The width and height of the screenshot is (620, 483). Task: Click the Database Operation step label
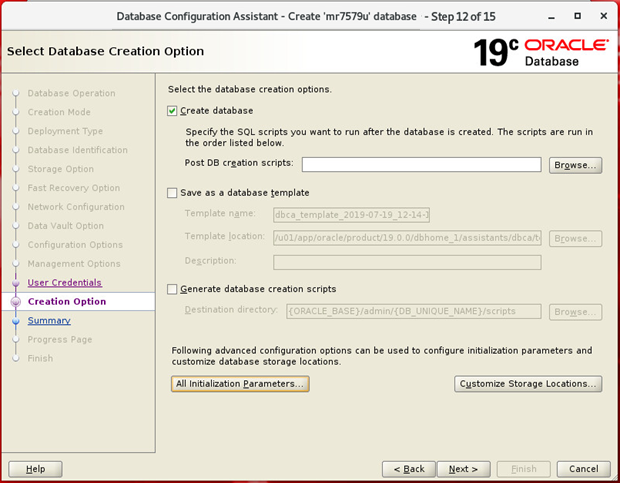pos(72,93)
